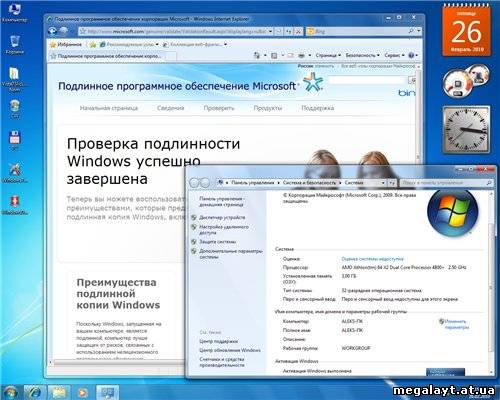Click Дополнительные параметры системы link
500x400 pixels.
point(231,254)
